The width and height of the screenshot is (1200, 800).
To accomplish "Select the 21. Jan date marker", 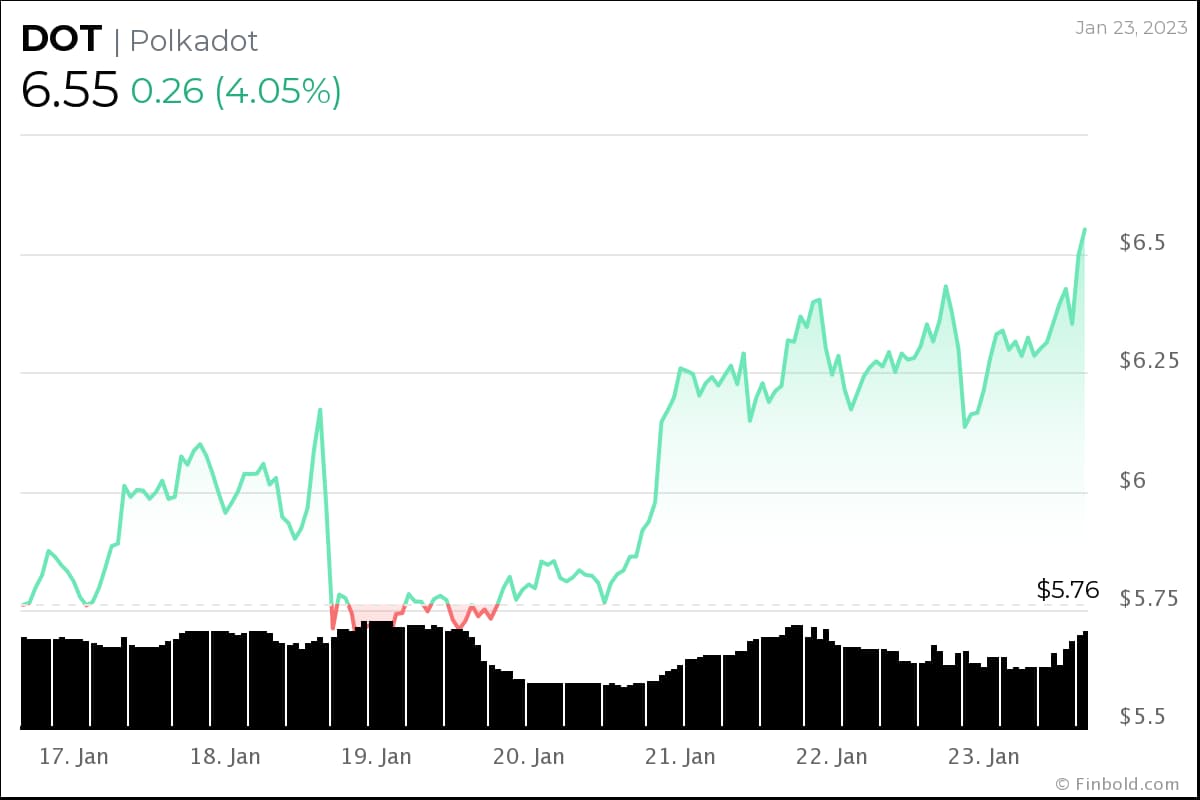I will point(680,757).
